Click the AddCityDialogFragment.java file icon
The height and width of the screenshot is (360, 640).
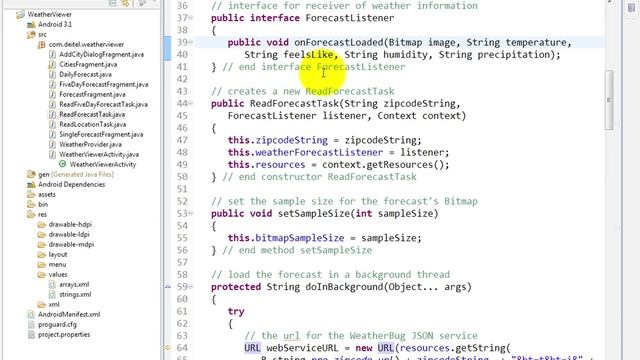[x=52, y=54]
